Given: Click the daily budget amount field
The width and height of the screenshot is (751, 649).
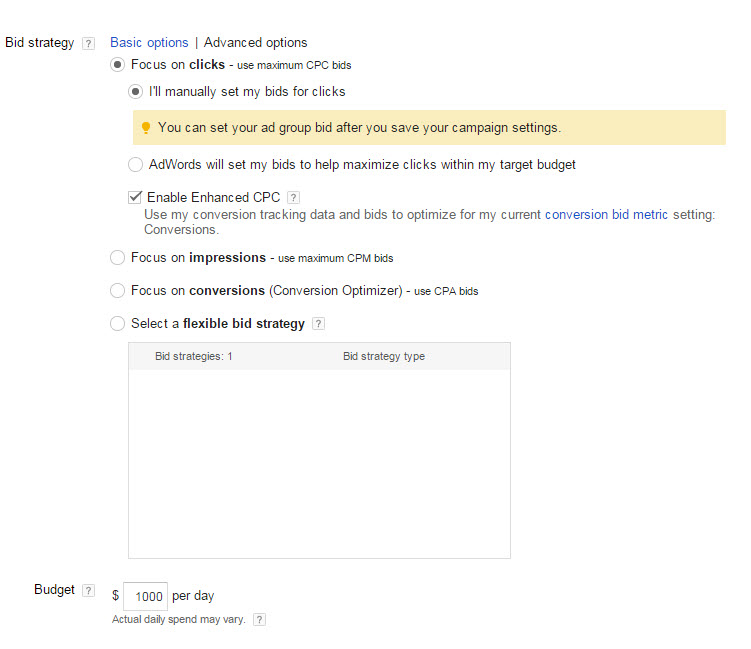Looking at the screenshot, I should tap(146, 596).
